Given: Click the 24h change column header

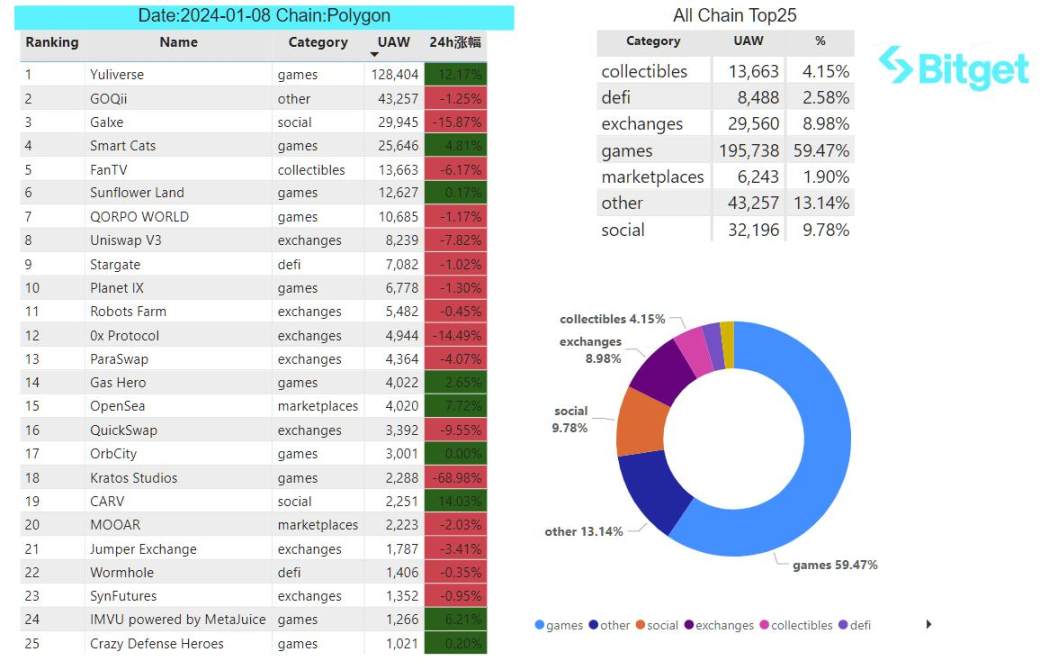Looking at the screenshot, I should pos(455,43).
